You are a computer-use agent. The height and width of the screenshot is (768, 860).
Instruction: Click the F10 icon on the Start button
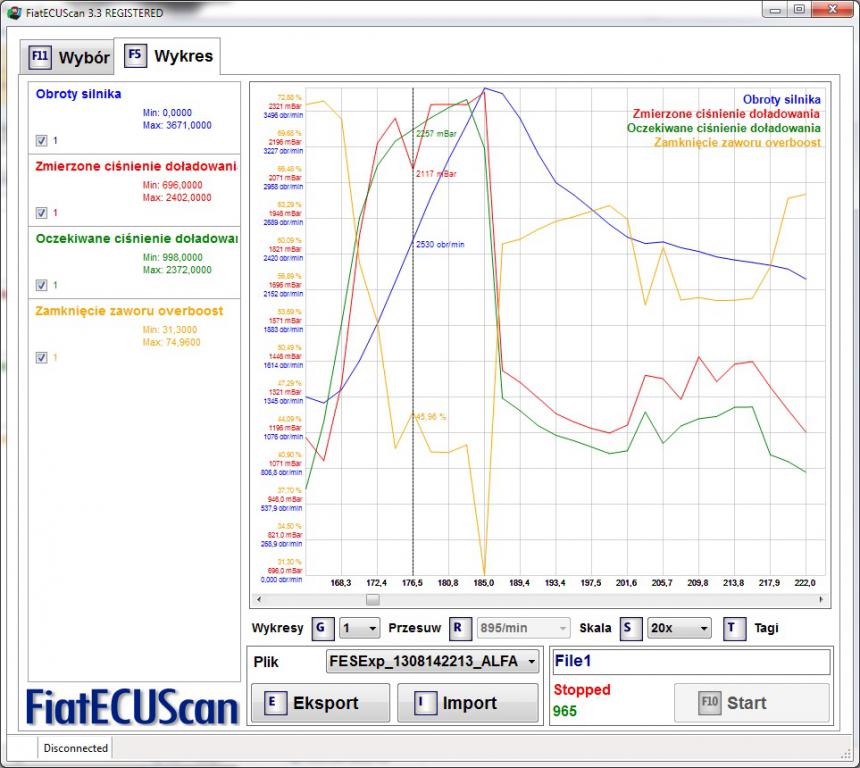point(709,703)
